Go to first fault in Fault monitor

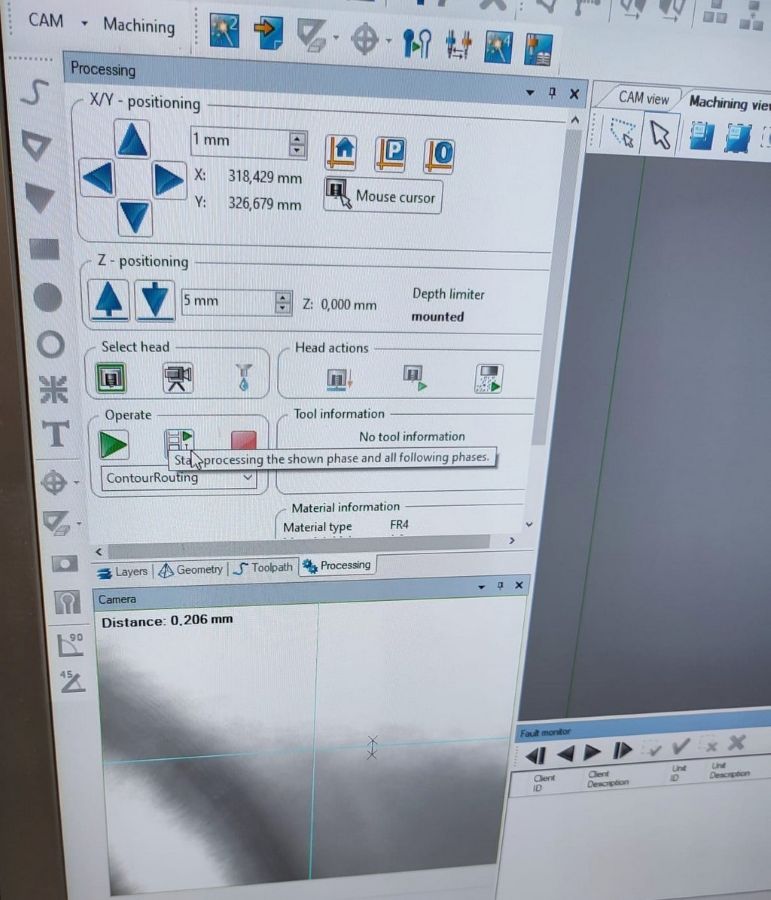click(x=535, y=755)
